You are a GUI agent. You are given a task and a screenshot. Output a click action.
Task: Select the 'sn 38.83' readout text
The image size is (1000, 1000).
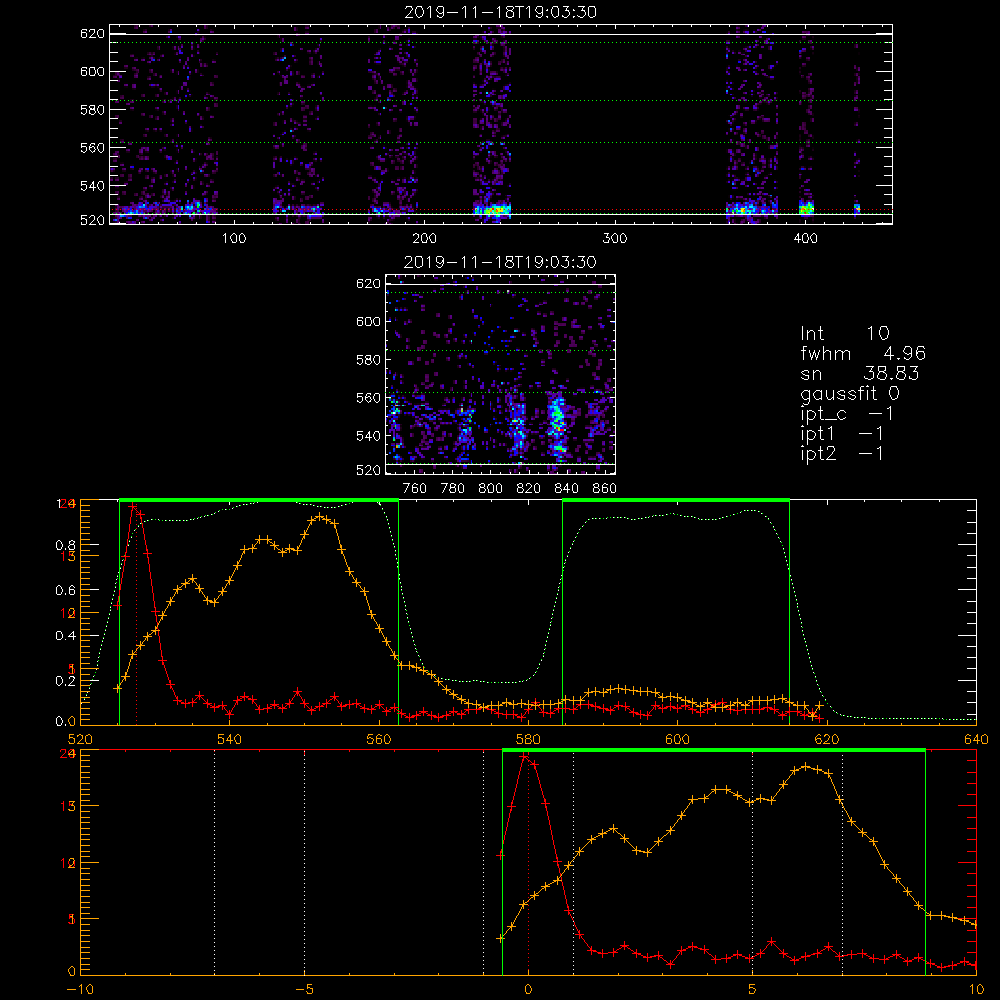[x=859, y=373]
